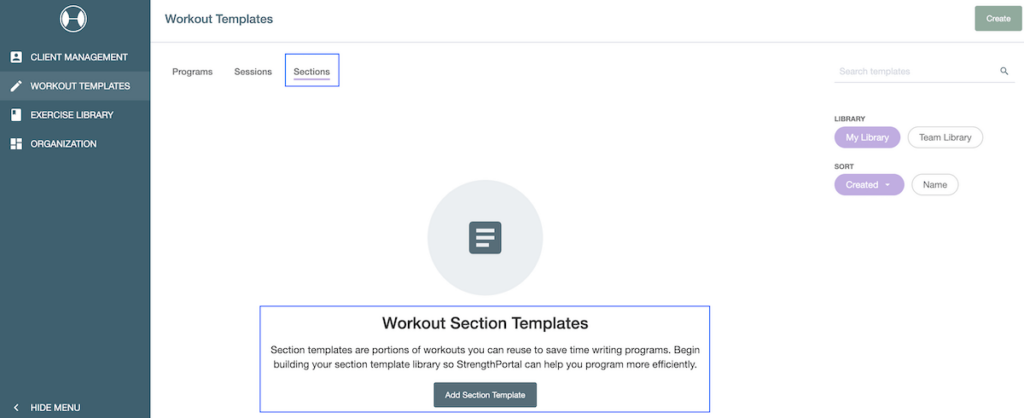The image size is (1024, 418).
Task: Go to Organization in the sidebar
Action: coord(63,144)
